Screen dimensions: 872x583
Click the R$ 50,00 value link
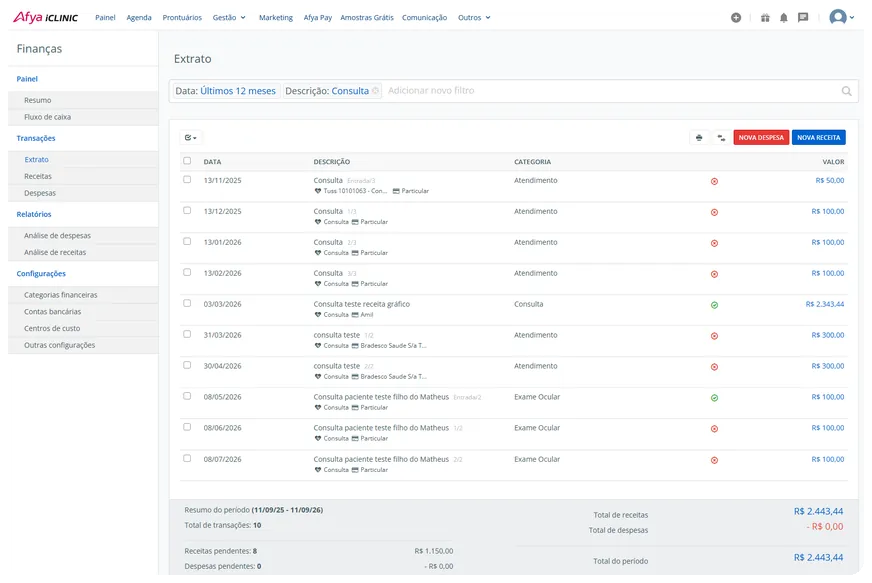coord(830,180)
